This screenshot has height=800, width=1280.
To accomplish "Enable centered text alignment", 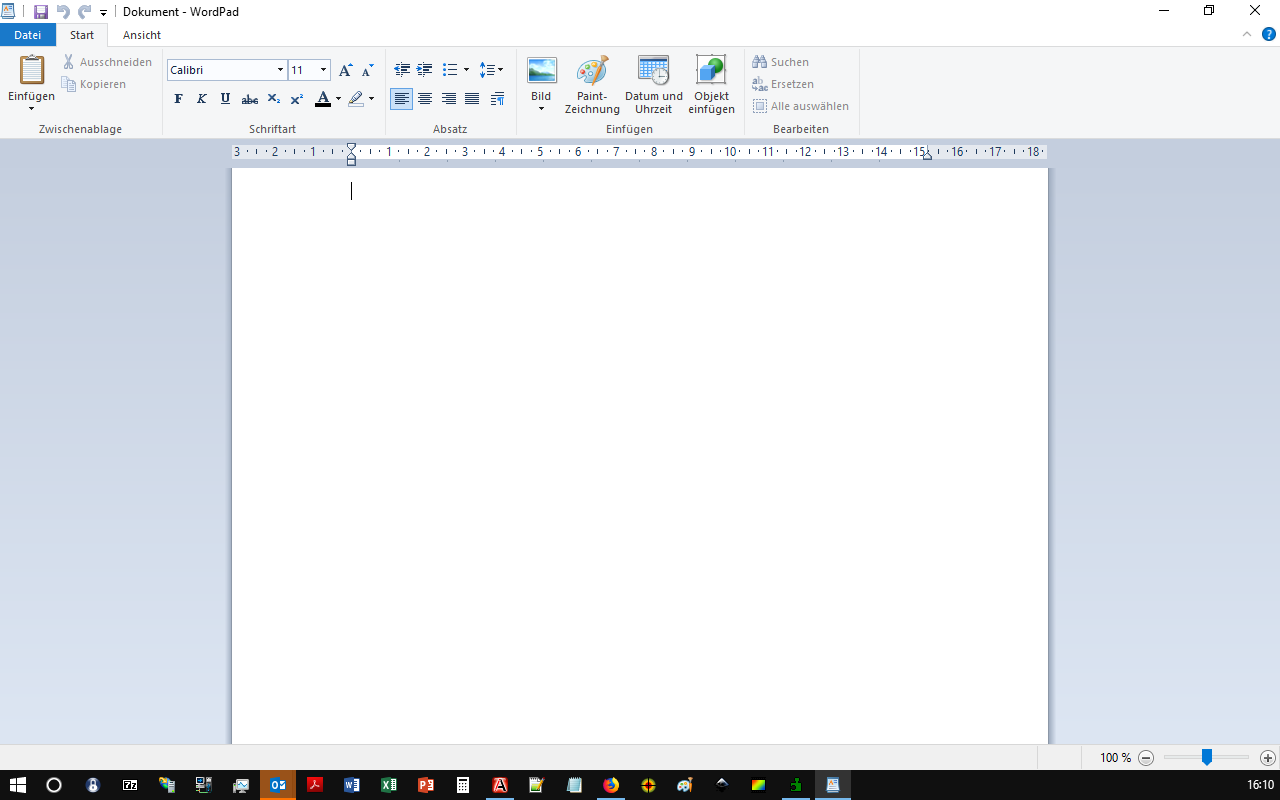I will pyautogui.click(x=425, y=99).
